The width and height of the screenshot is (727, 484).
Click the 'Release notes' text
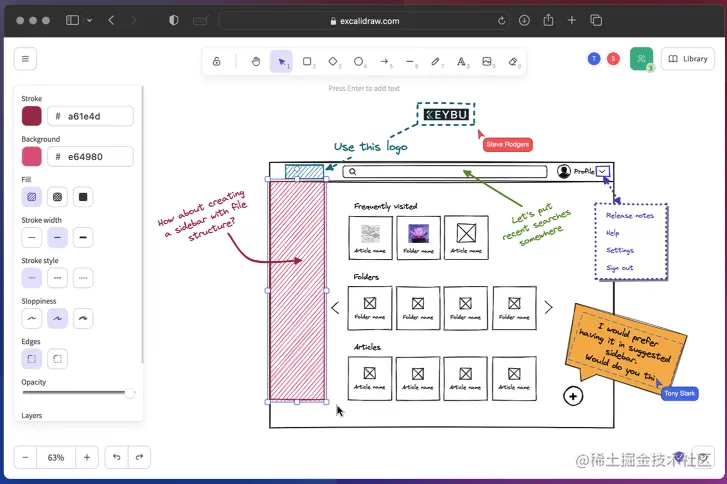point(630,216)
